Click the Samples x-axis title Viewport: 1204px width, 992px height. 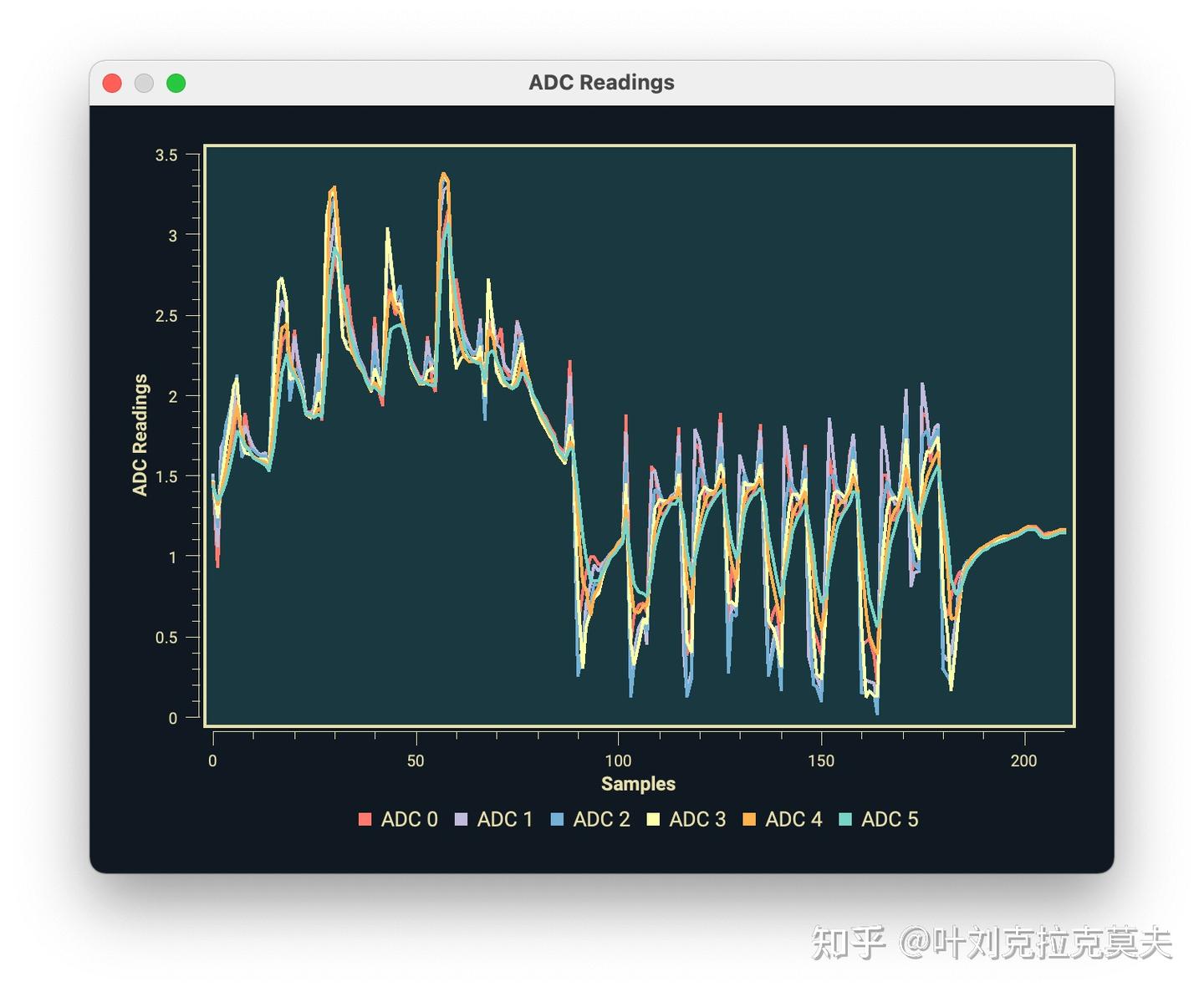(638, 784)
